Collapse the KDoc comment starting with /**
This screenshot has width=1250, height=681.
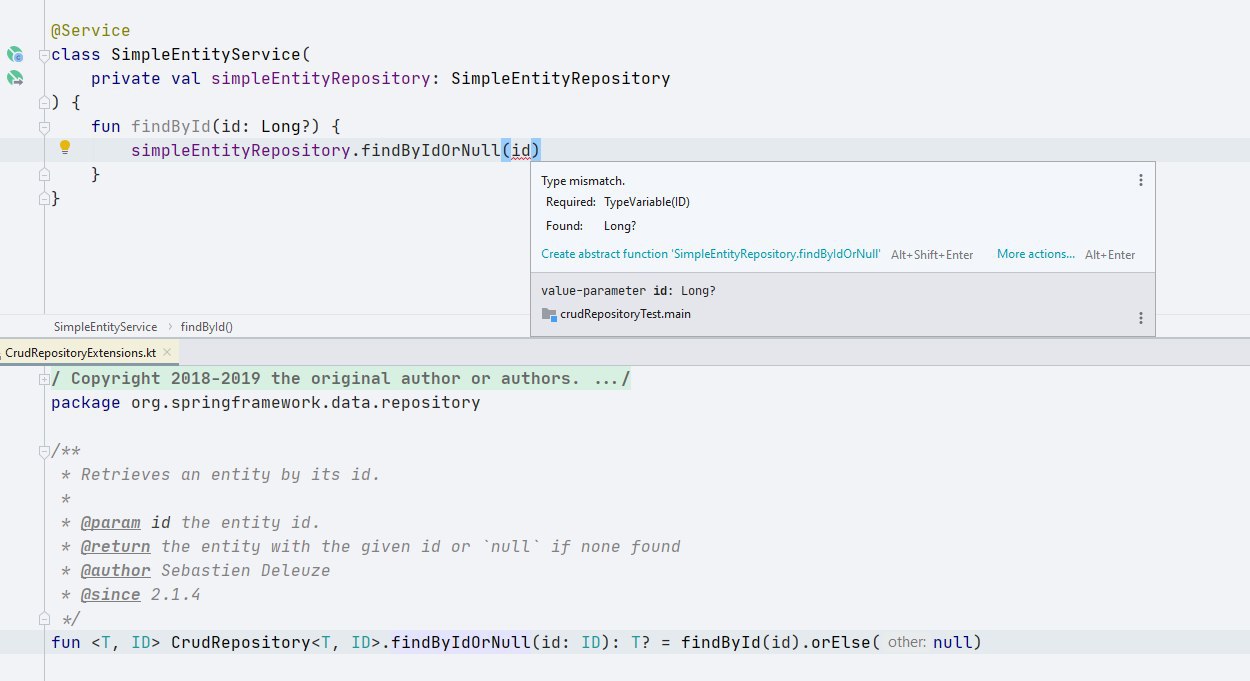[x=44, y=451]
